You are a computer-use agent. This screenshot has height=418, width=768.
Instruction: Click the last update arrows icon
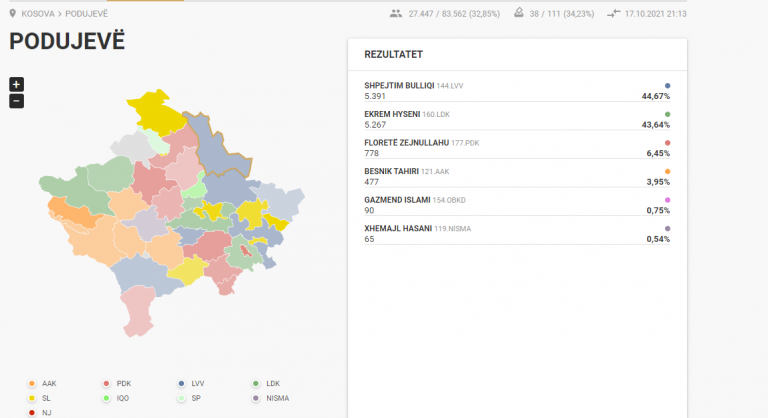613,14
